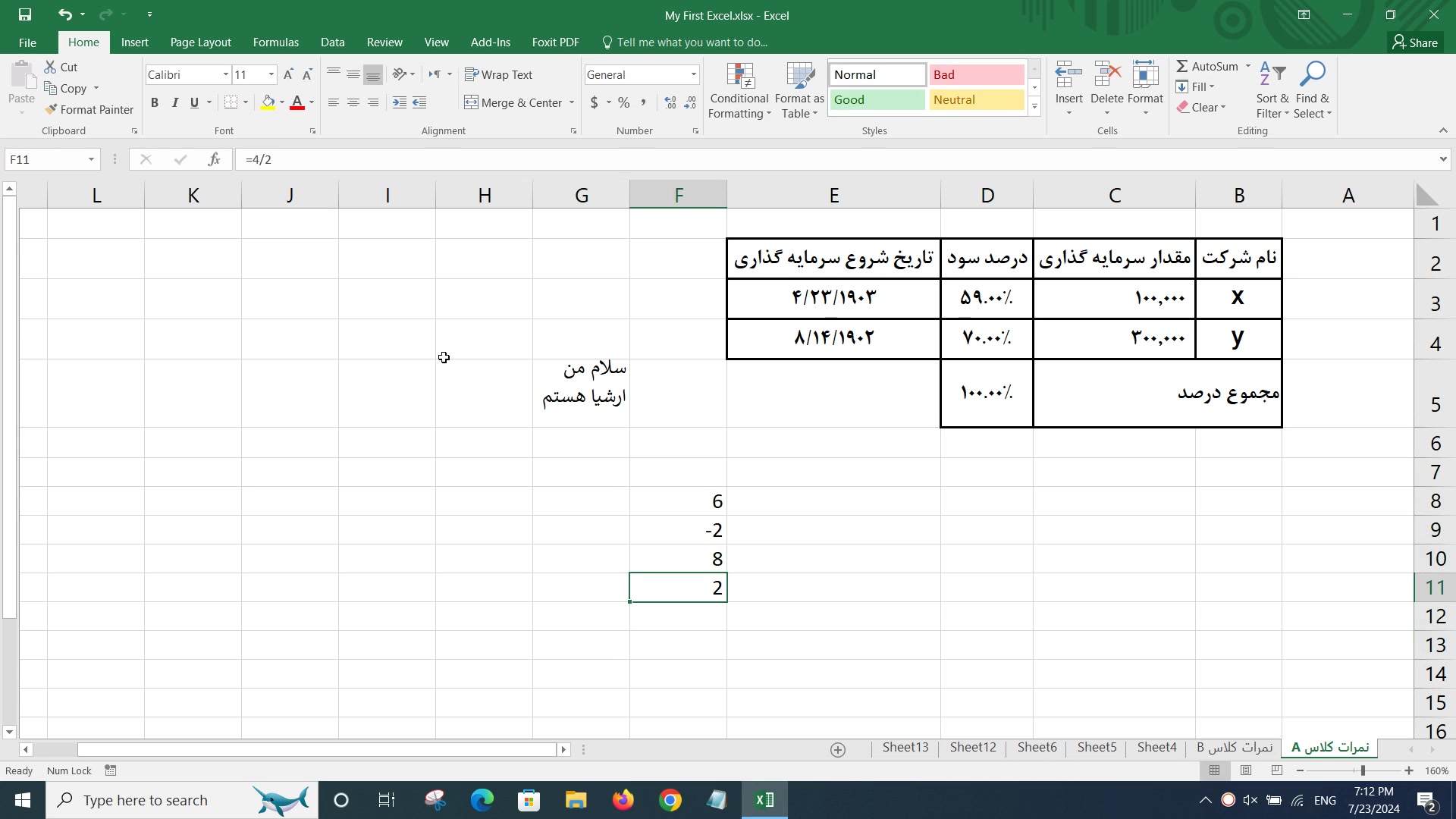Click the Increase Font Size icon

click(288, 74)
